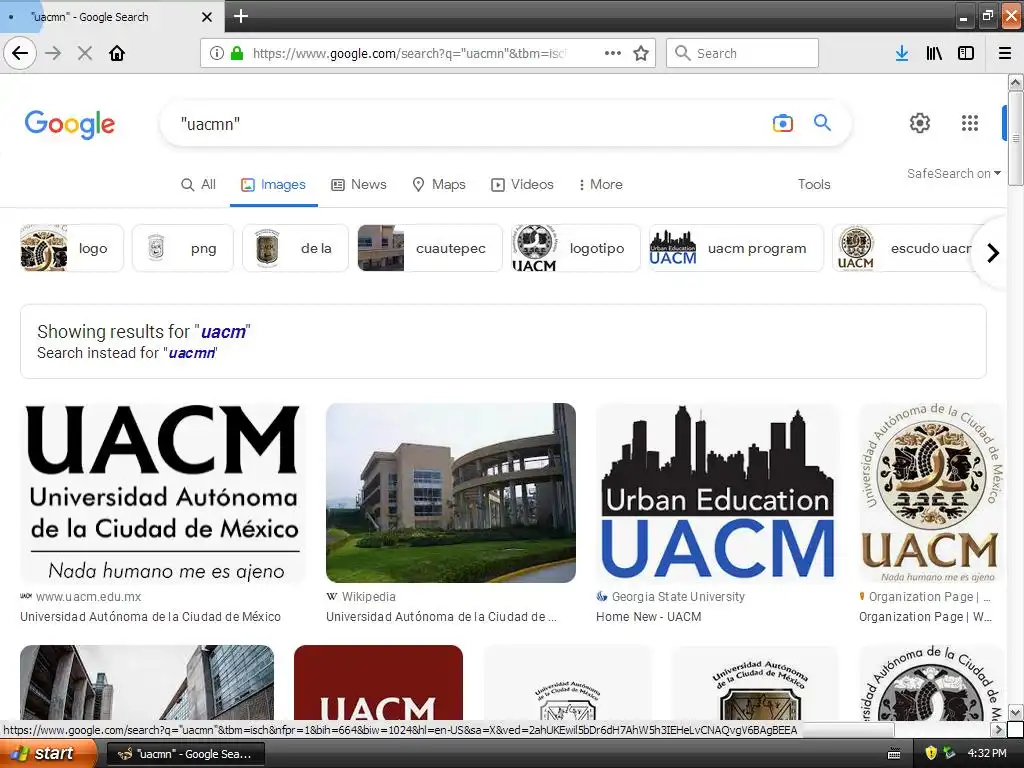Toggle the sidebar view icon

click(966, 53)
